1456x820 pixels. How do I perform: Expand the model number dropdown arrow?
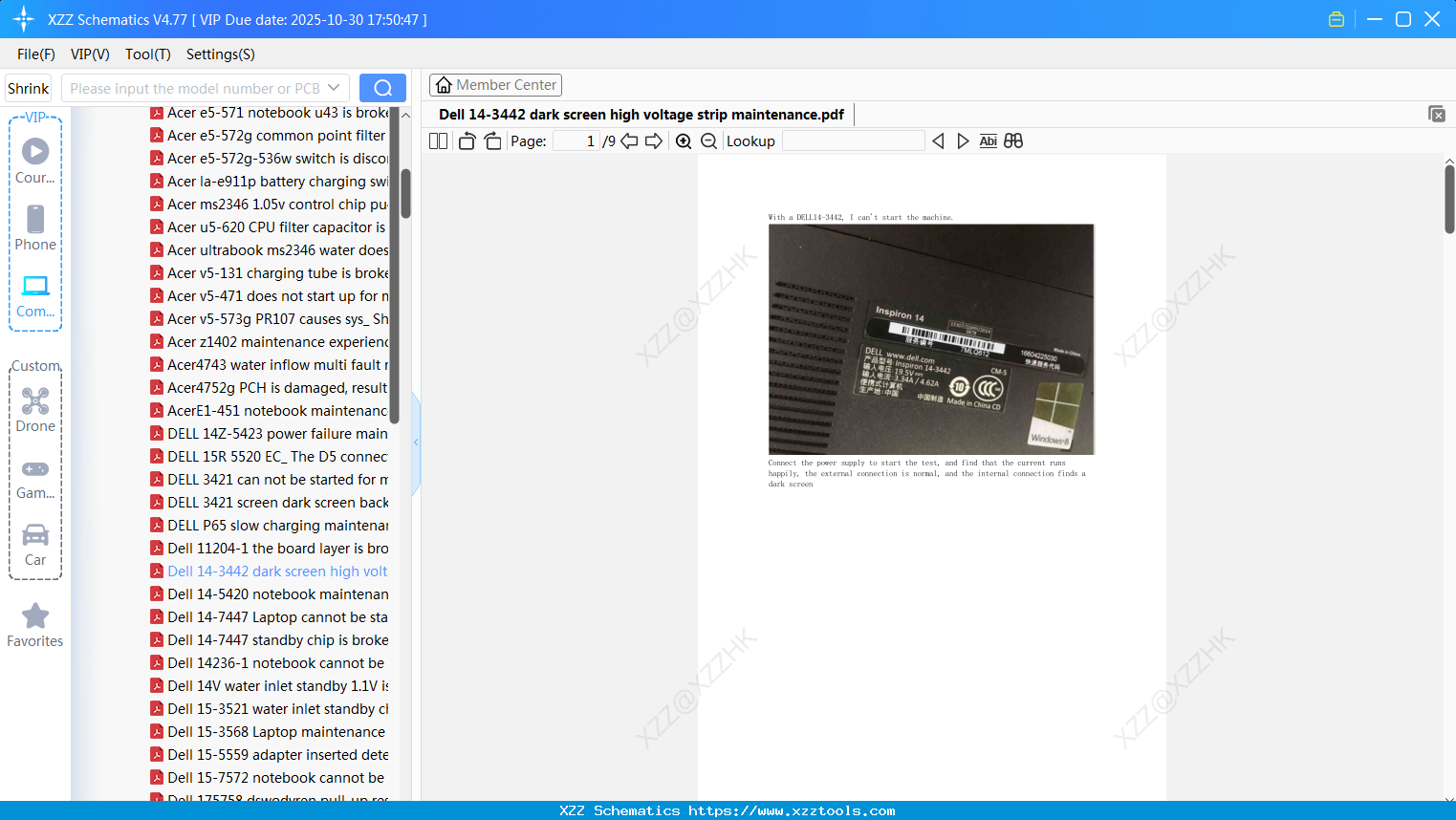[334, 88]
